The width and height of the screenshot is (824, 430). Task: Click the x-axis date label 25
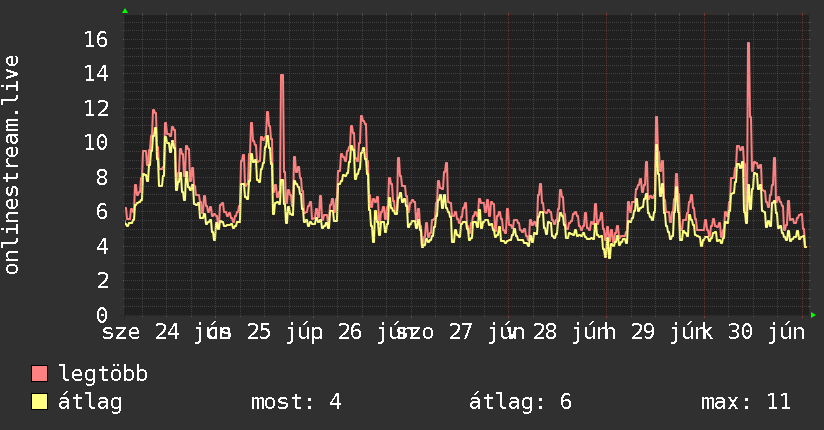coord(259,332)
